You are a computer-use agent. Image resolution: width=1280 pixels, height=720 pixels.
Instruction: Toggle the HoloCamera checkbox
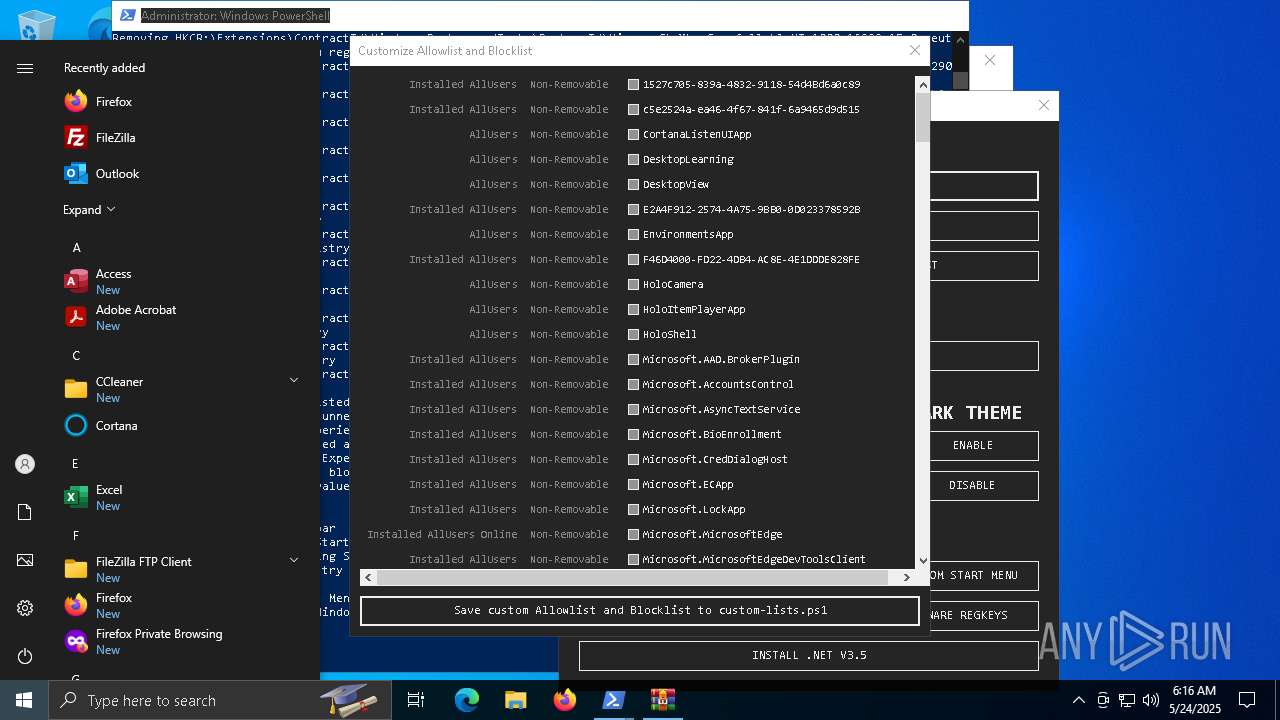click(633, 285)
